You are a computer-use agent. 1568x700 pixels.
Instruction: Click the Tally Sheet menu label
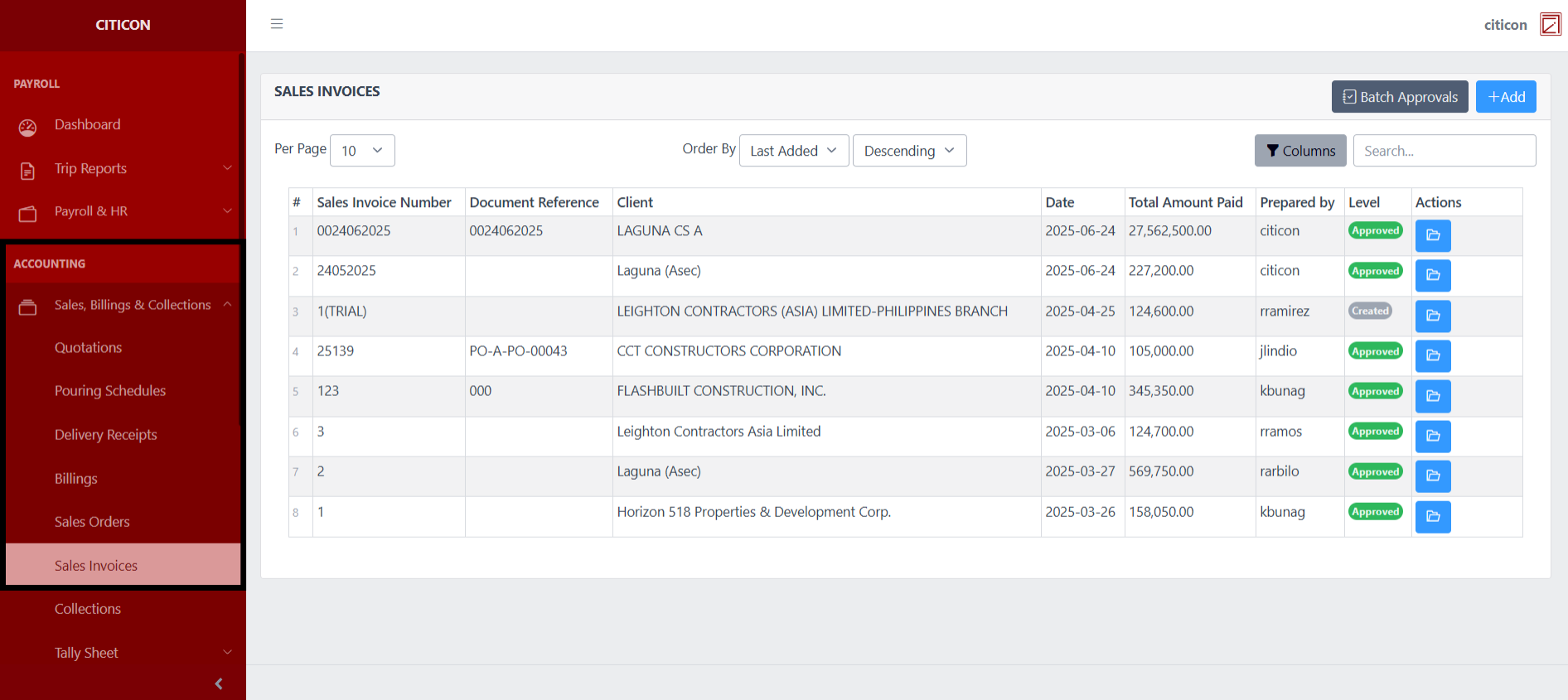coord(86,653)
